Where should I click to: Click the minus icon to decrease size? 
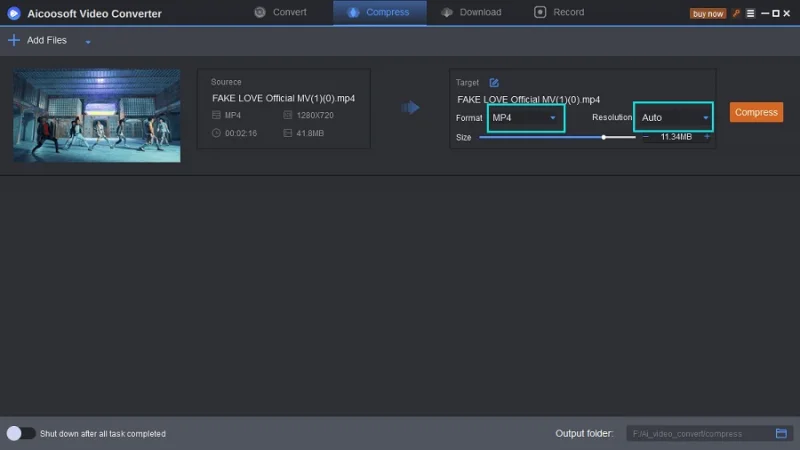pyautogui.click(x=646, y=137)
